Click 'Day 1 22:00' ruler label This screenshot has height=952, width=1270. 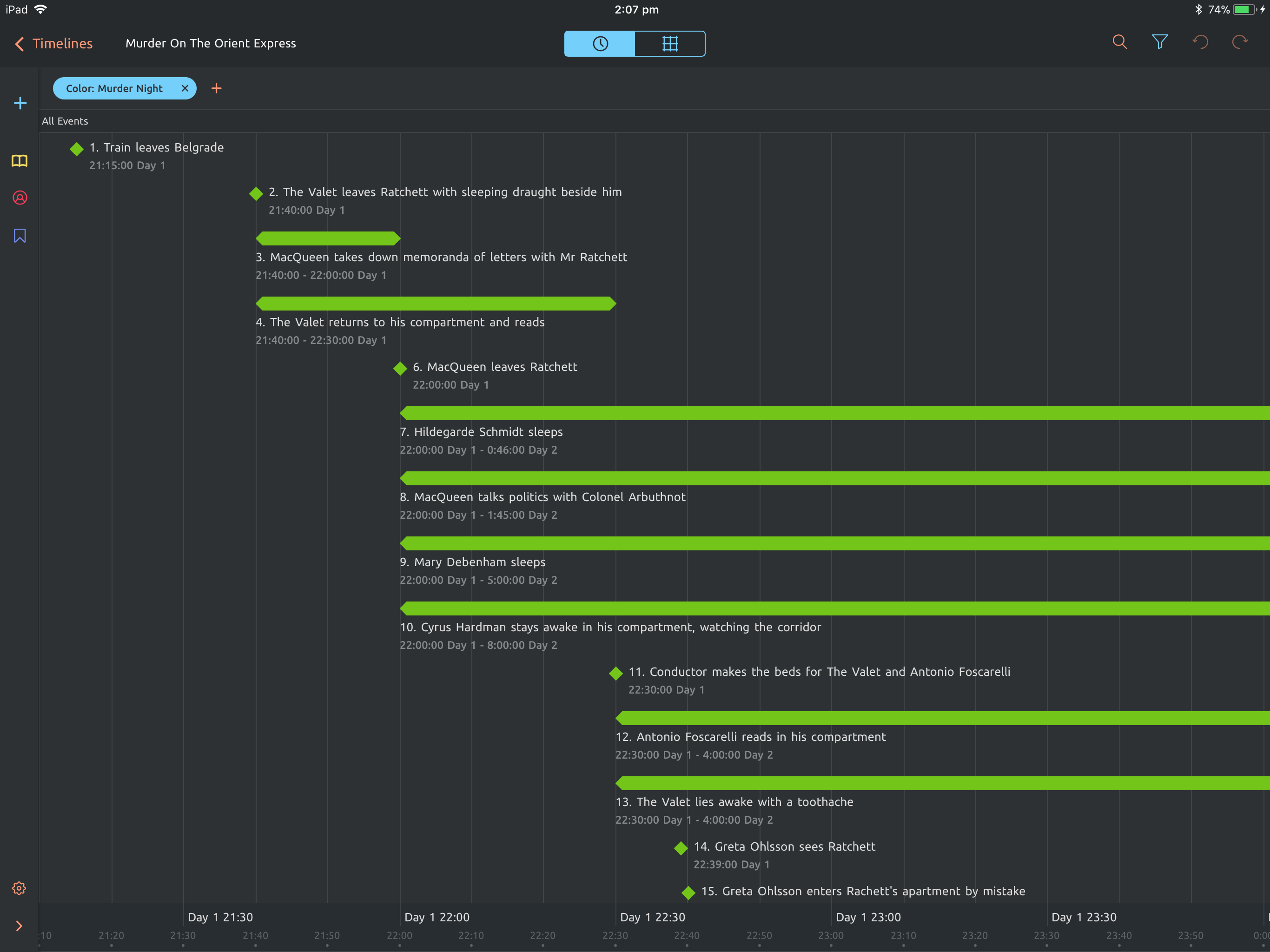tap(437, 917)
